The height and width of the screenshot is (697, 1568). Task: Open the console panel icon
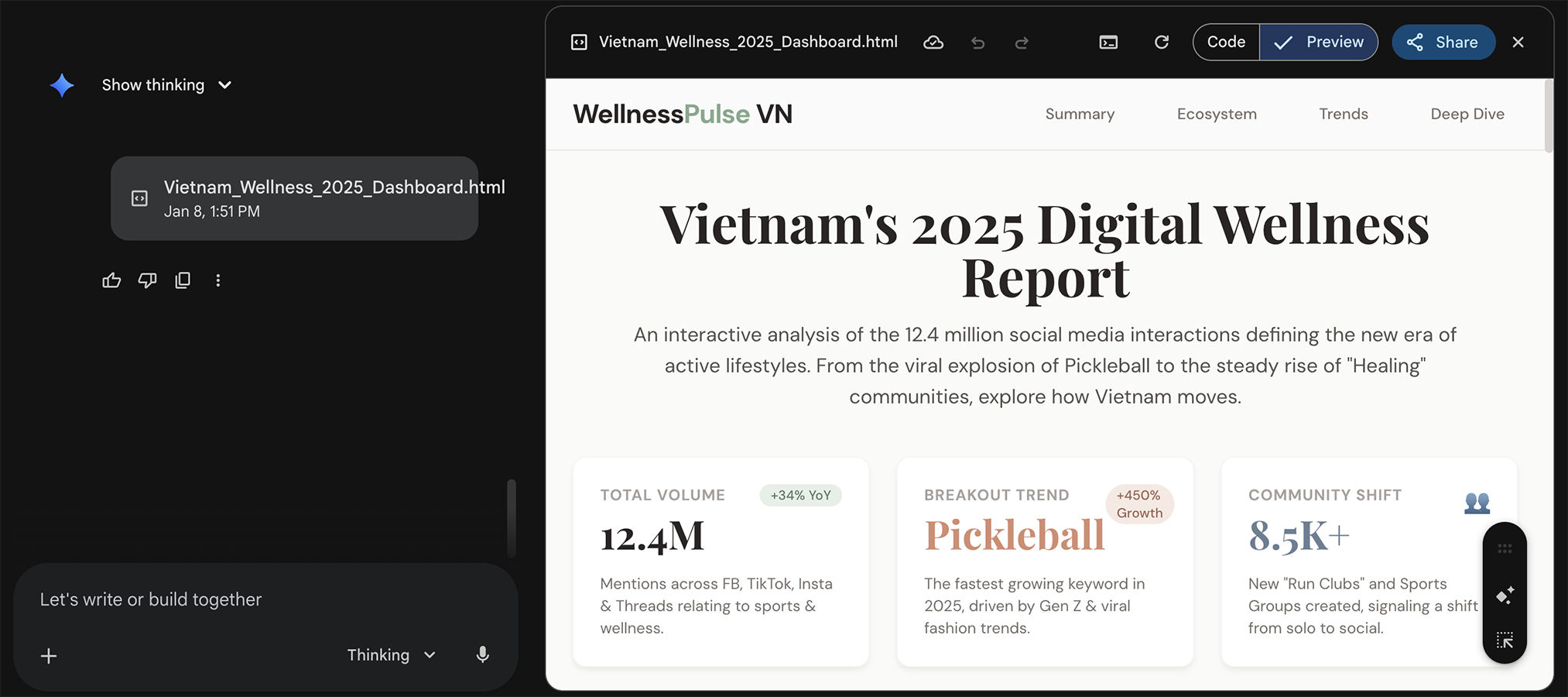coord(1108,43)
